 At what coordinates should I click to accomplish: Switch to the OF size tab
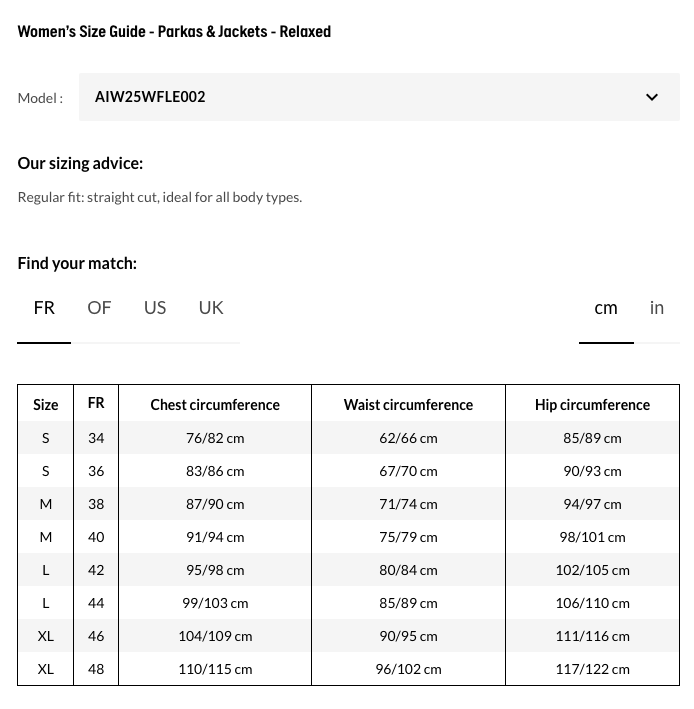99,308
